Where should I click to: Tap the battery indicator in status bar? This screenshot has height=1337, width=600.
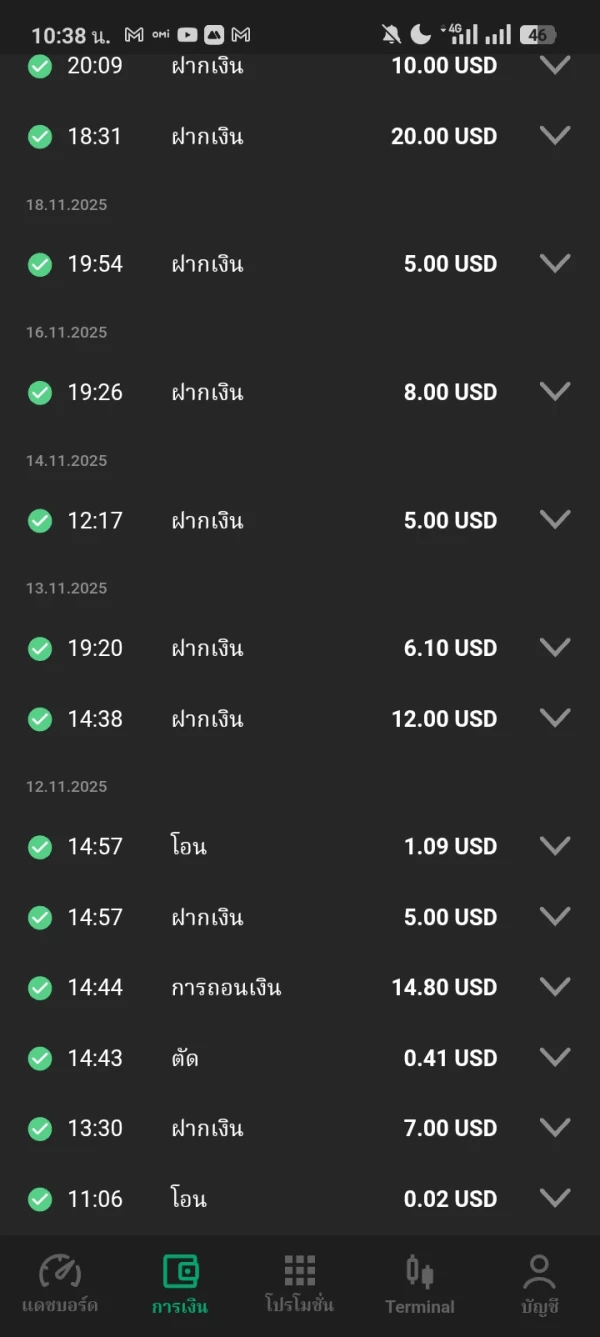tap(538, 35)
